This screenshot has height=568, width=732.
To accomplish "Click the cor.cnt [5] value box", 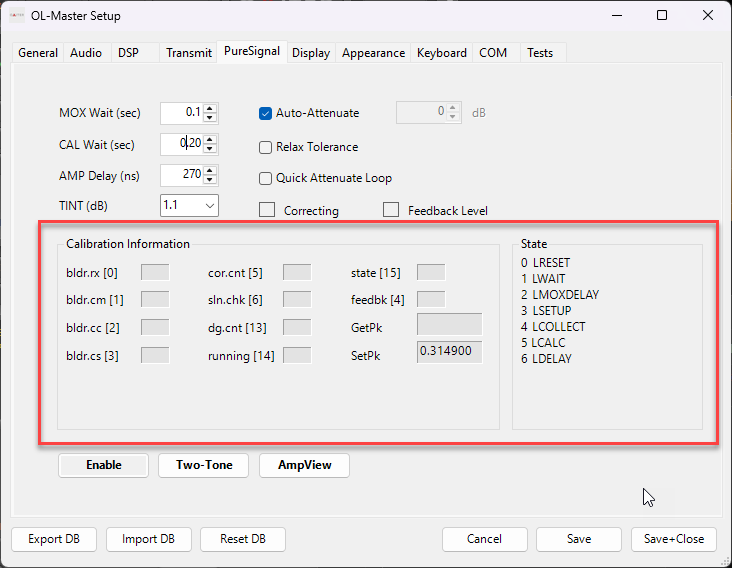I will (x=297, y=272).
